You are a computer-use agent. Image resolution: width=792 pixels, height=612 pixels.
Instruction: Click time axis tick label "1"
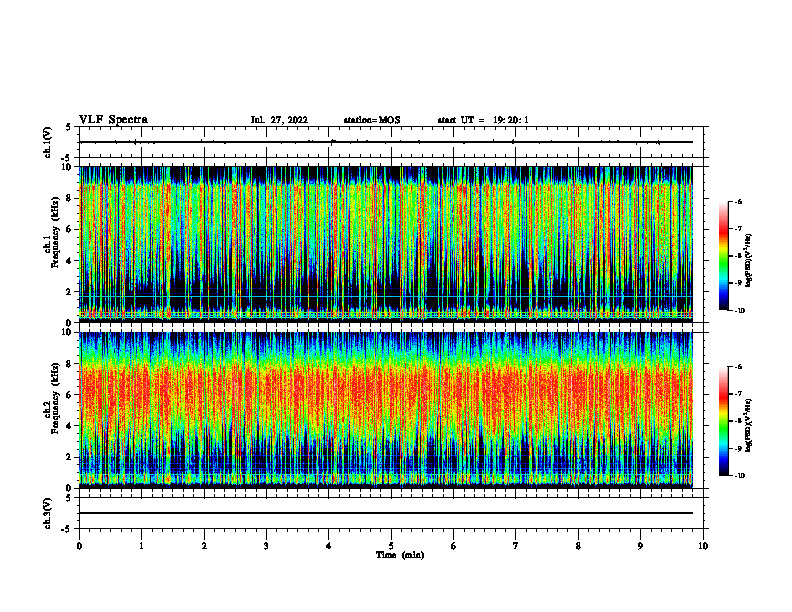(x=141, y=546)
